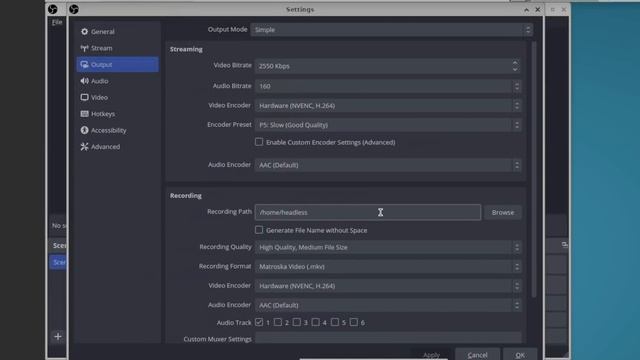Click the Video Bitrate value field

(388, 66)
